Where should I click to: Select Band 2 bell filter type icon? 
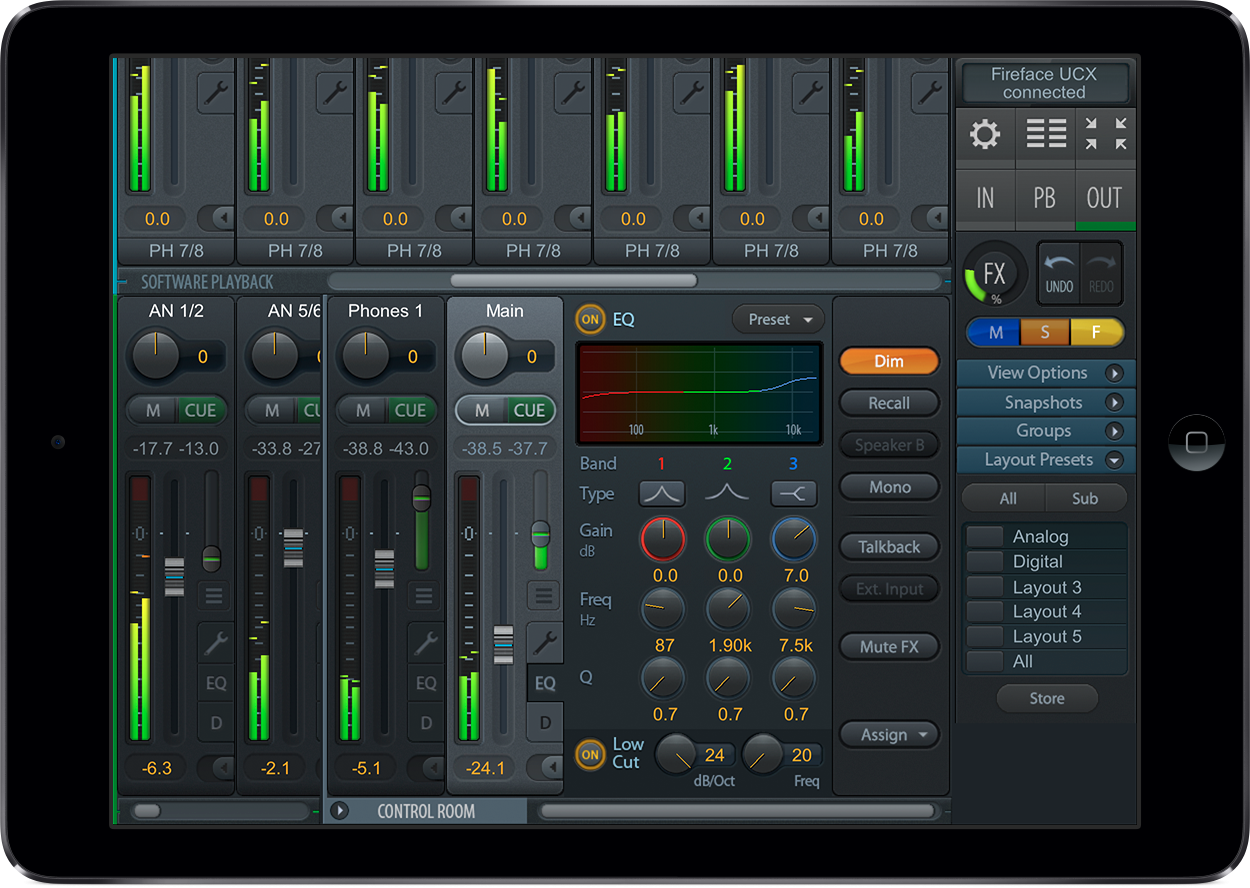tap(727, 493)
